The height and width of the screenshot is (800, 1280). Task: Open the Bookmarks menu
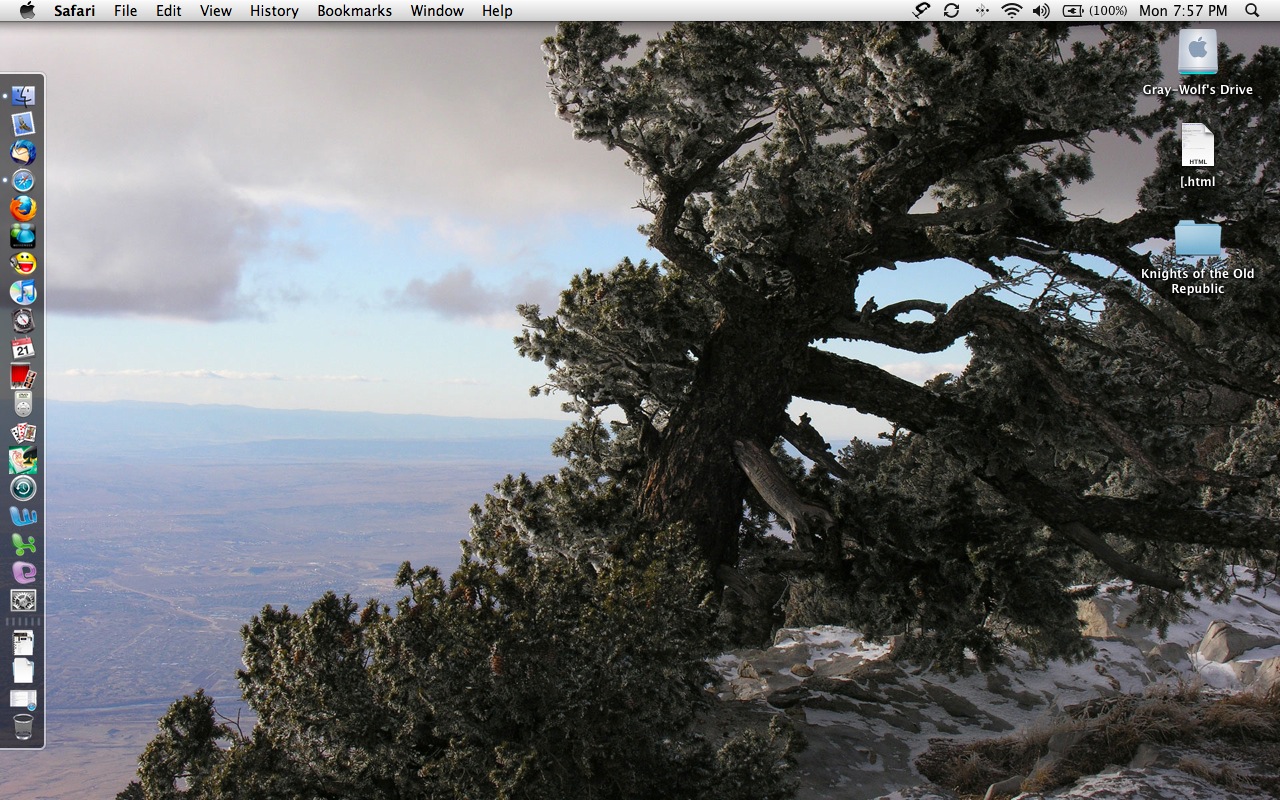(354, 11)
